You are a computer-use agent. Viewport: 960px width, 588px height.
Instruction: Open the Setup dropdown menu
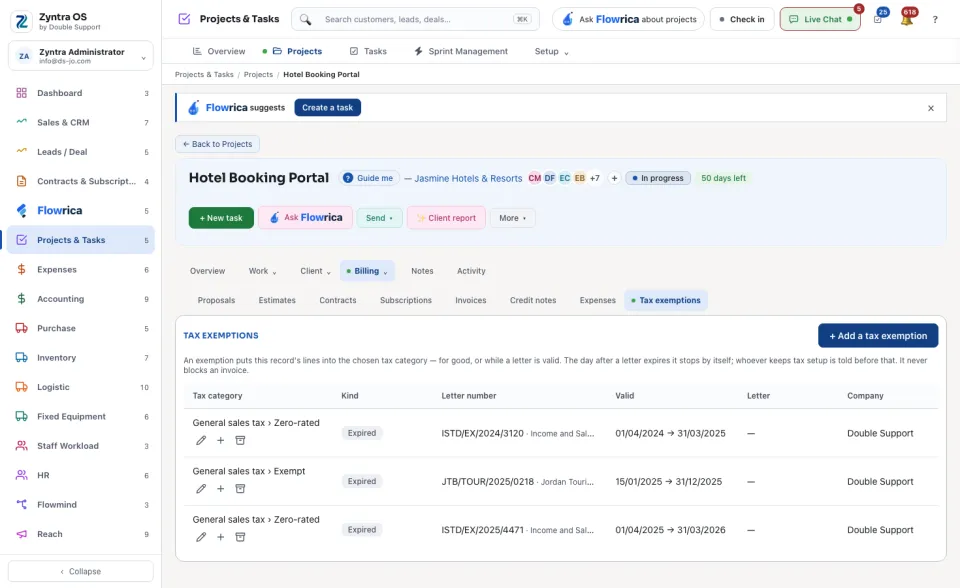[551, 51]
